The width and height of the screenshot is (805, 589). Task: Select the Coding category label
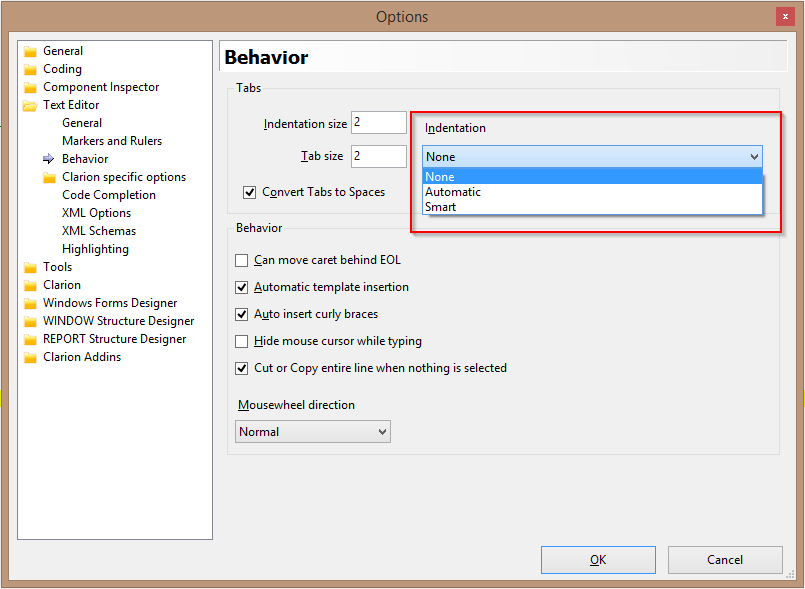62,69
